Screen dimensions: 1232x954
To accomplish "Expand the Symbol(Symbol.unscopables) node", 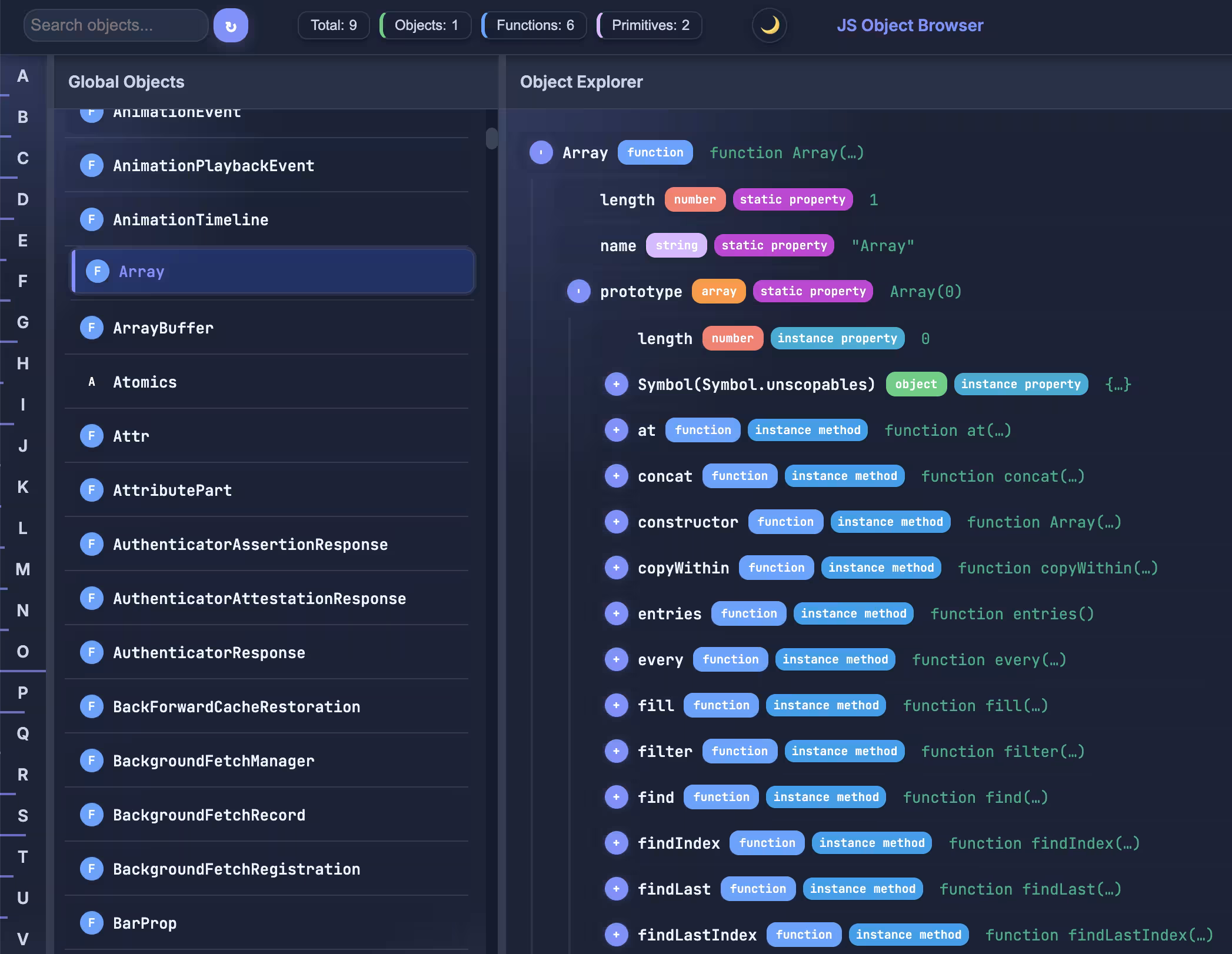I will (616, 384).
